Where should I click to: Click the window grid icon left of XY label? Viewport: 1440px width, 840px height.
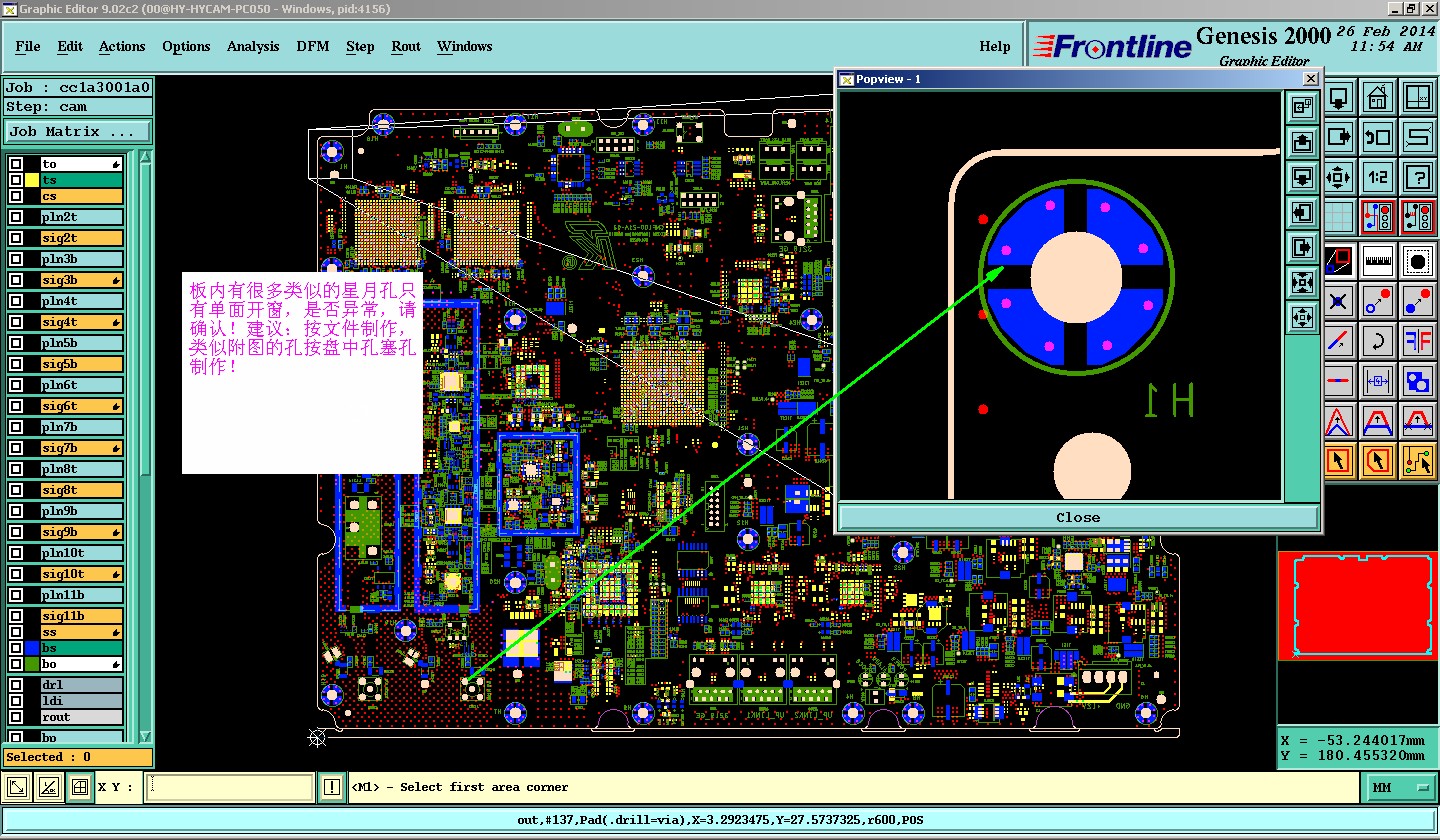click(80, 788)
